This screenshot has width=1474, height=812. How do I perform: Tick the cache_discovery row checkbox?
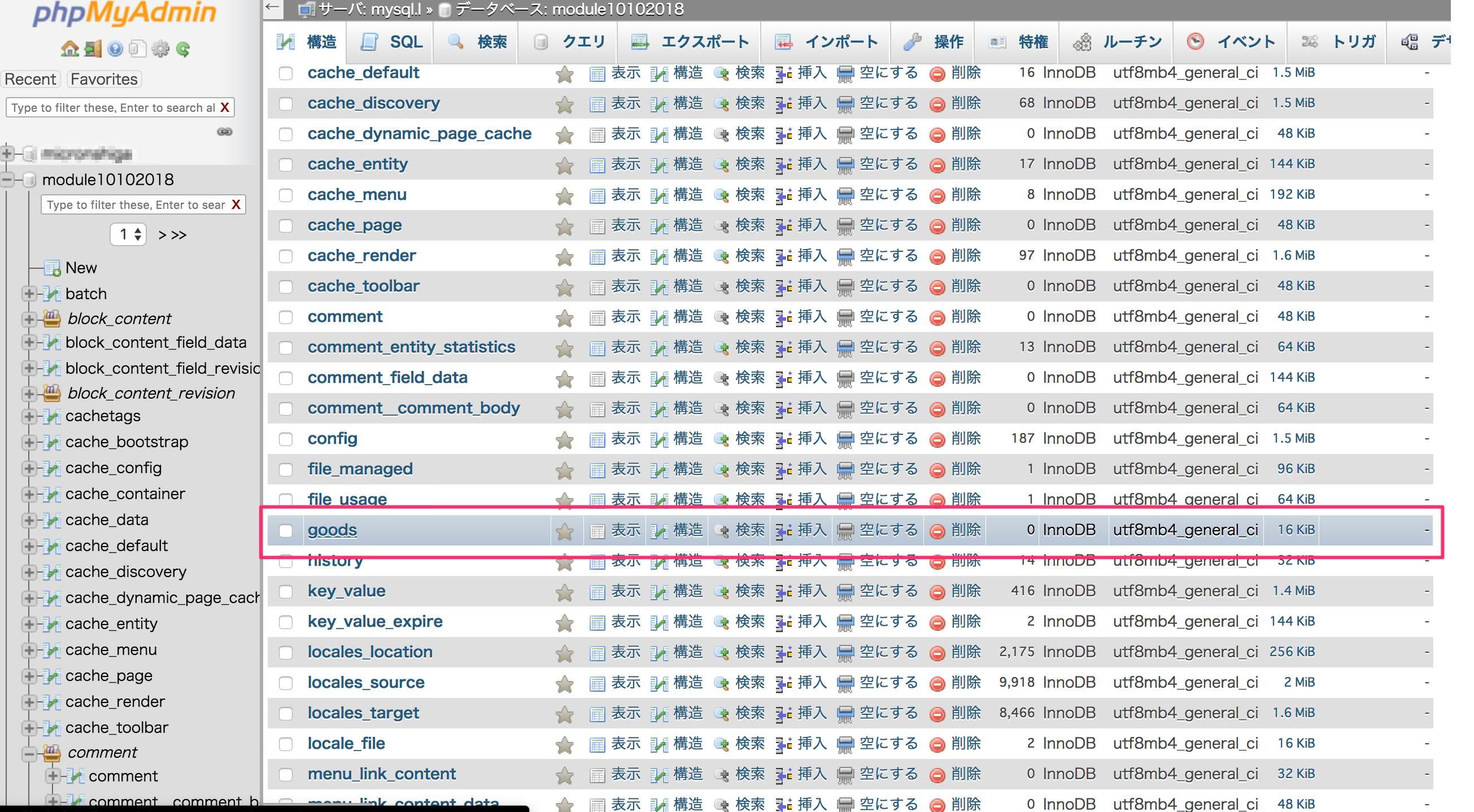click(286, 103)
